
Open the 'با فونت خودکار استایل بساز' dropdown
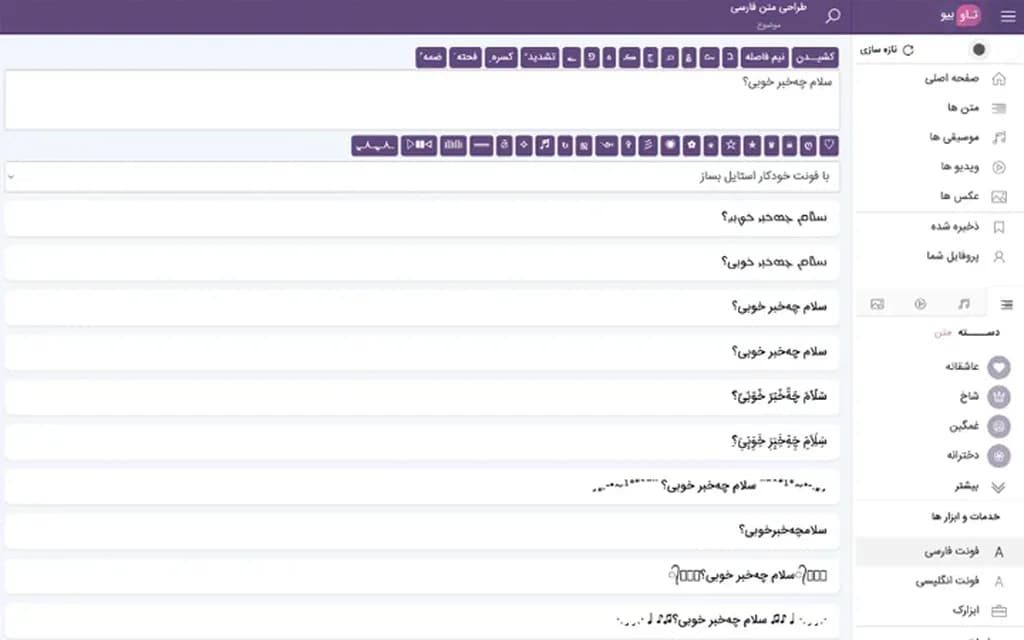[x=420, y=176]
